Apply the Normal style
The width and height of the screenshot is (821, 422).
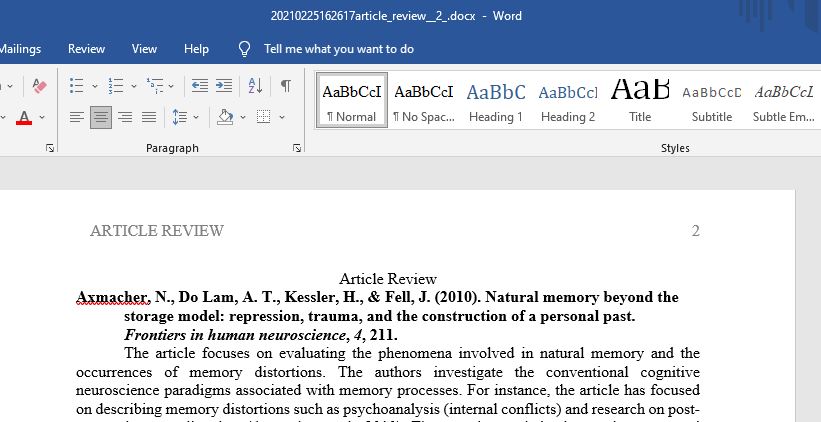click(x=352, y=100)
